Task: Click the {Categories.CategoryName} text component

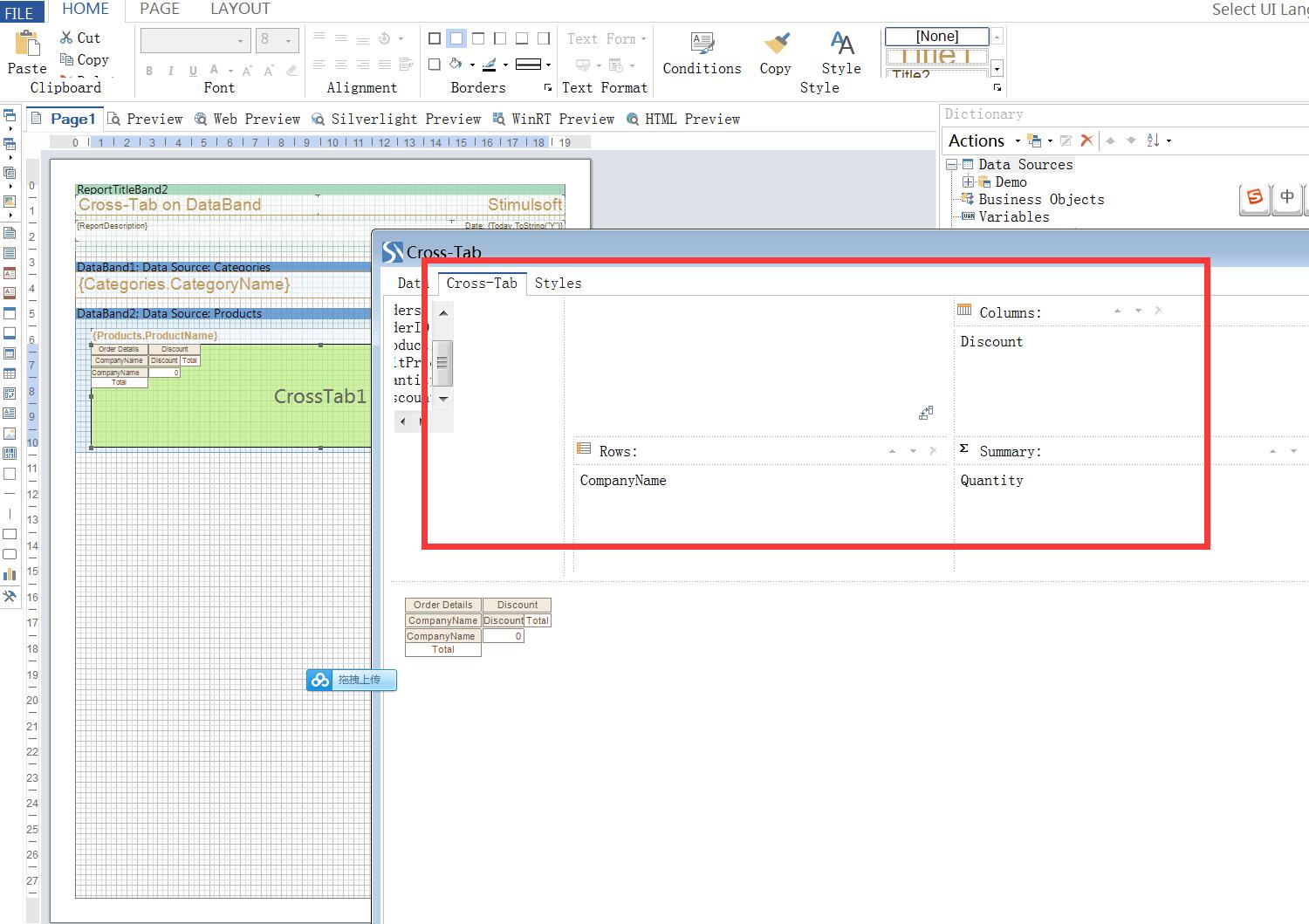Action: point(184,284)
